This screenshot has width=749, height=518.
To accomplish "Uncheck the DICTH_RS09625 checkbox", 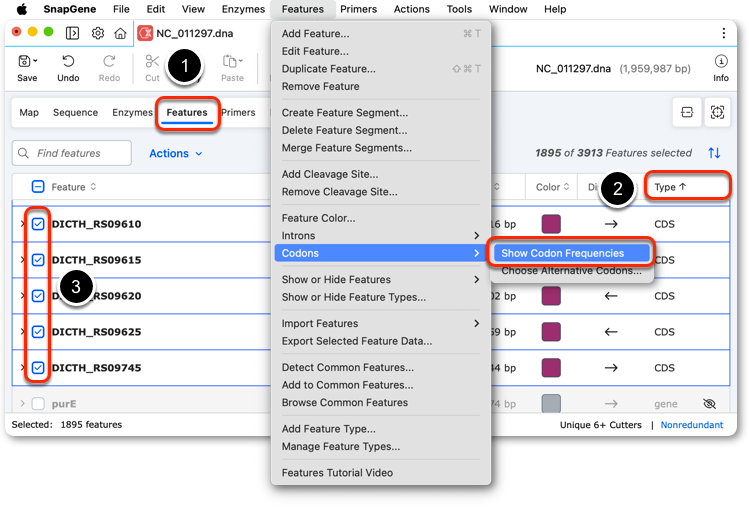I will [38, 332].
